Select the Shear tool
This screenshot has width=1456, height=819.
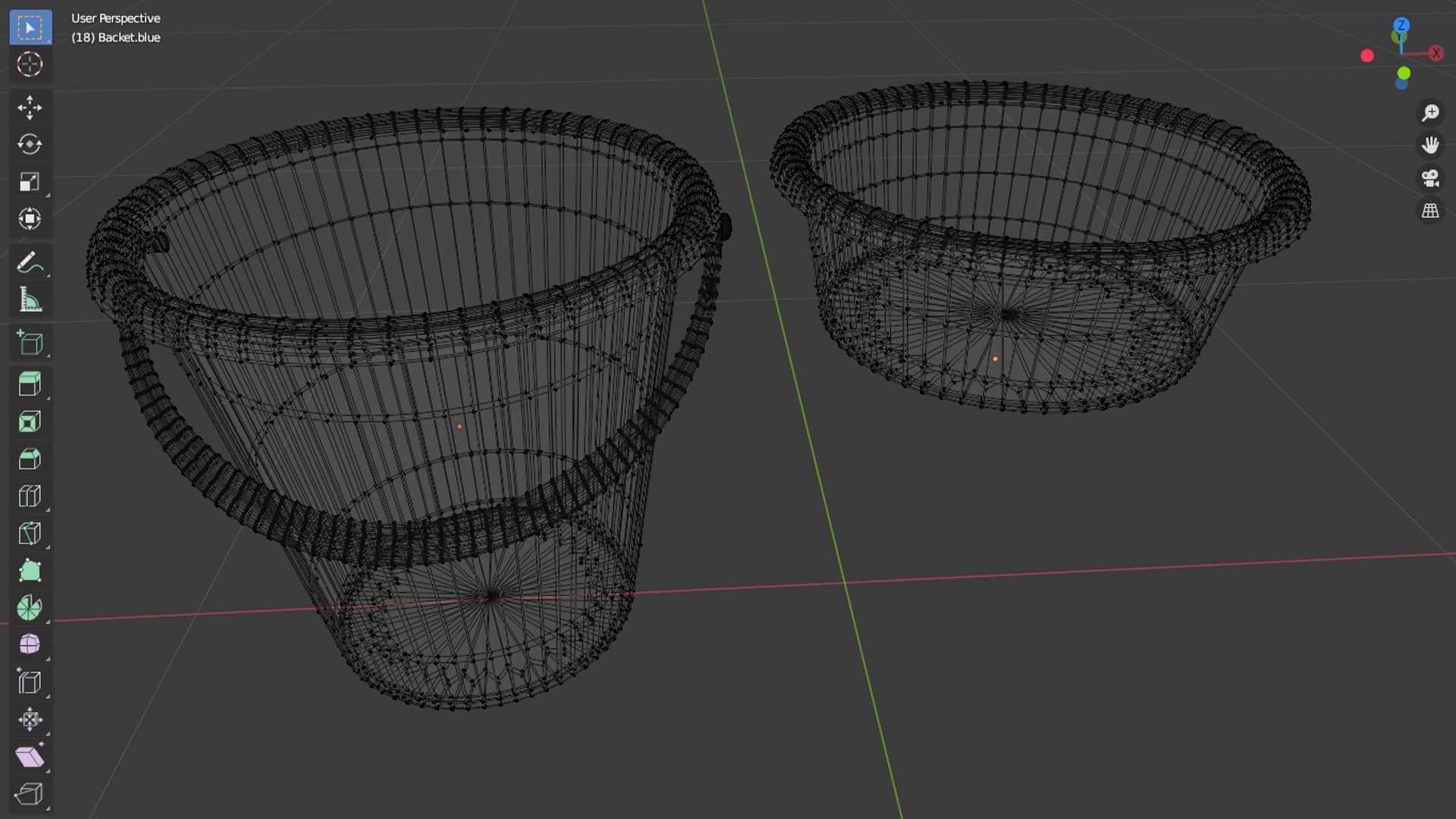[30, 756]
